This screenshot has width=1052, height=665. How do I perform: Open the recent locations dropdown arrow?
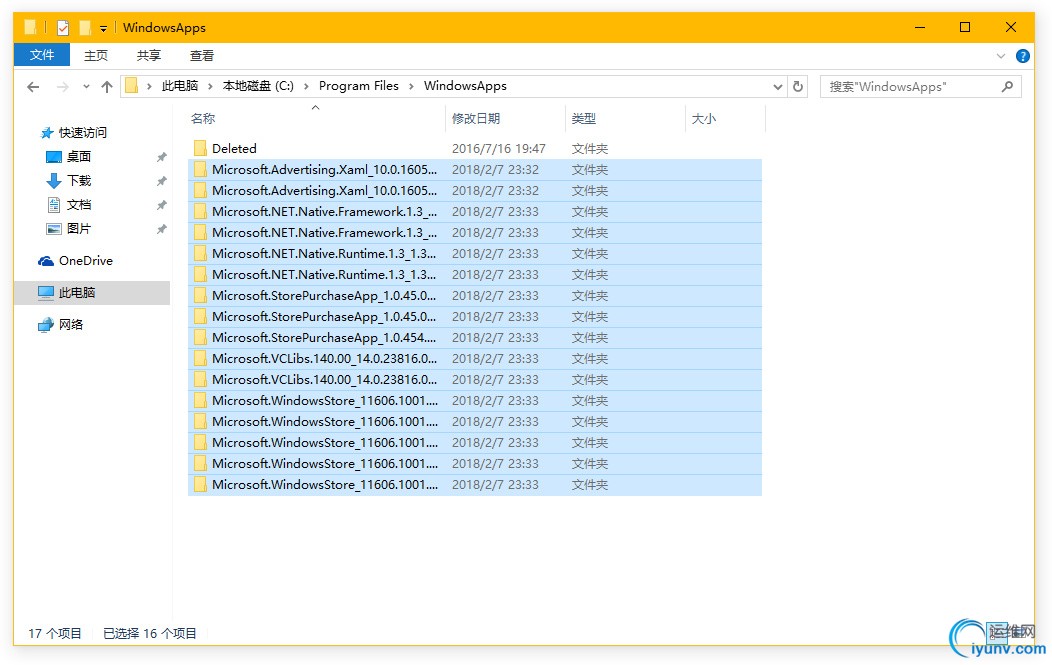point(86,87)
